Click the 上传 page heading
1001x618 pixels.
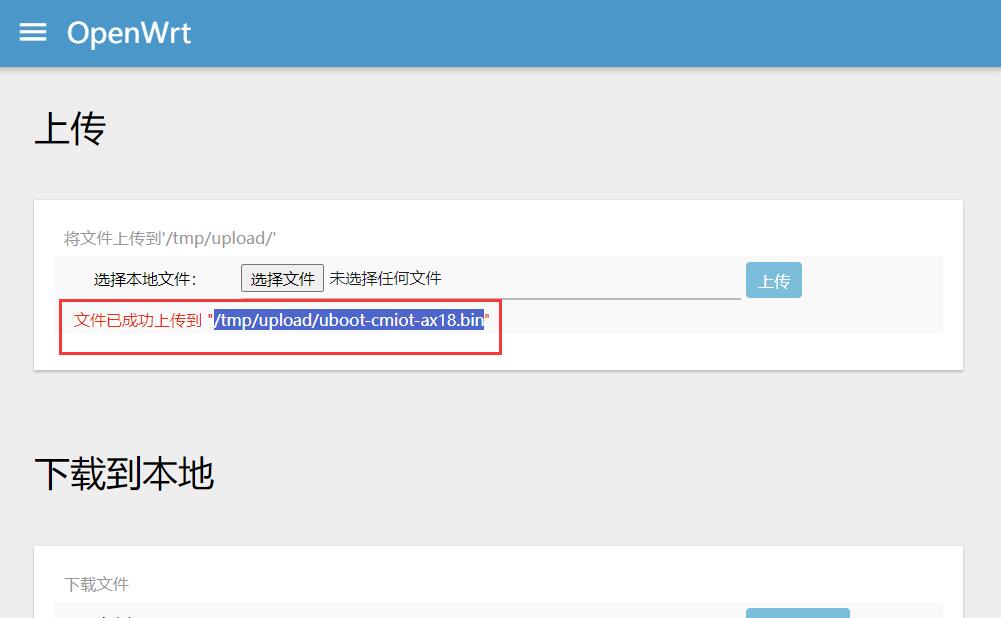point(71,128)
